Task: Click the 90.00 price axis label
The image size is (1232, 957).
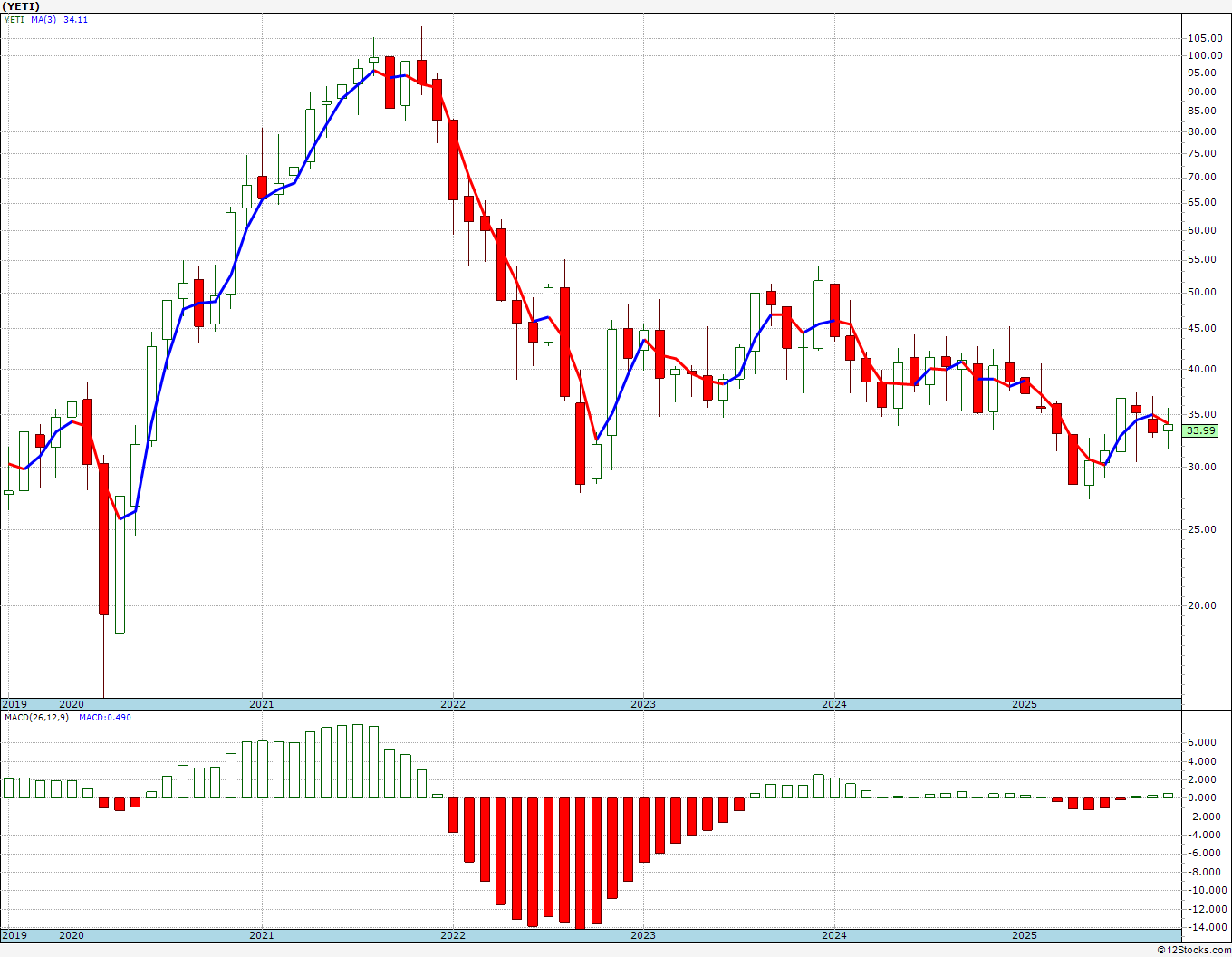Action: tap(1204, 92)
